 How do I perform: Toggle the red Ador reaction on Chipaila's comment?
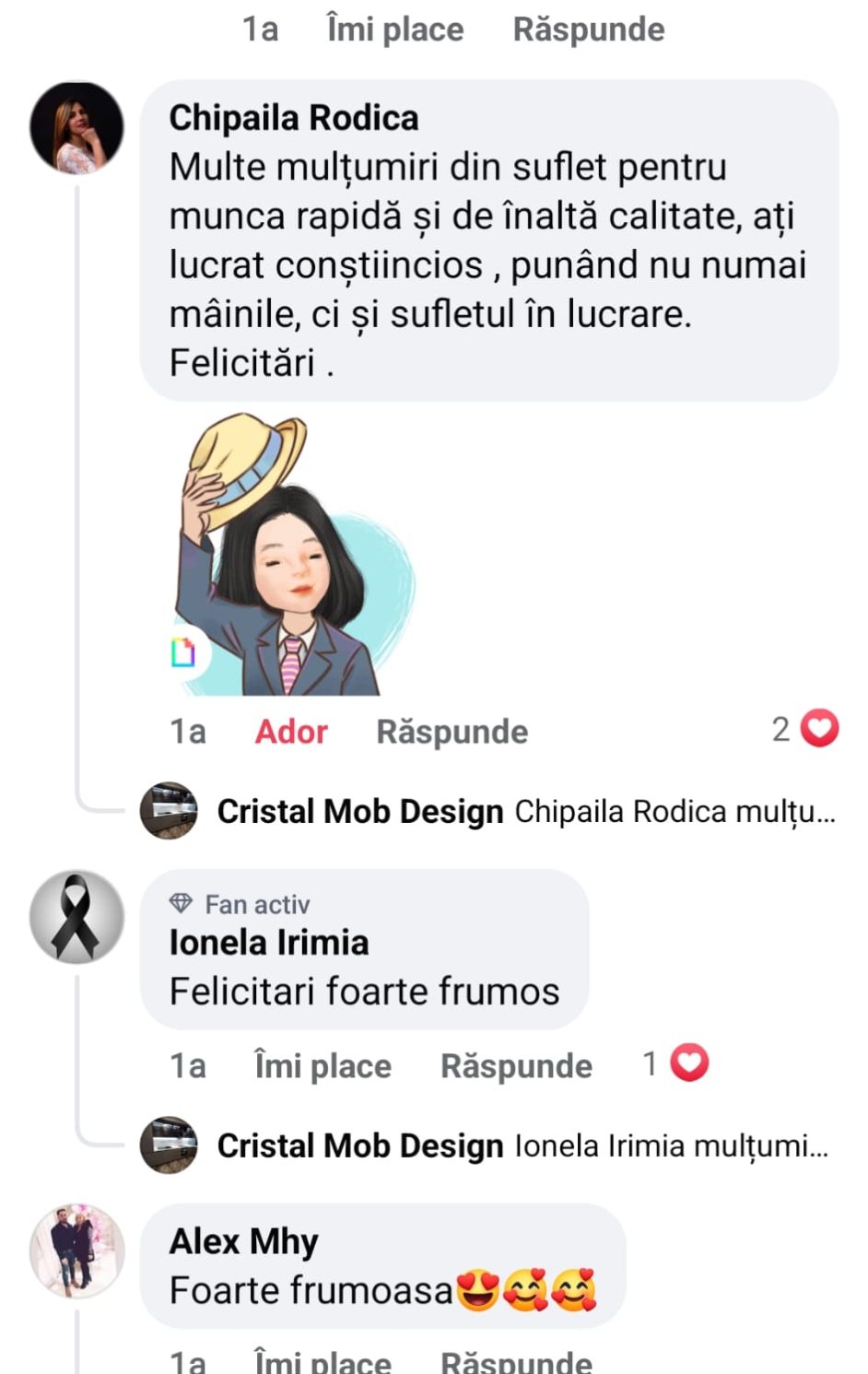click(x=291, y=732)
